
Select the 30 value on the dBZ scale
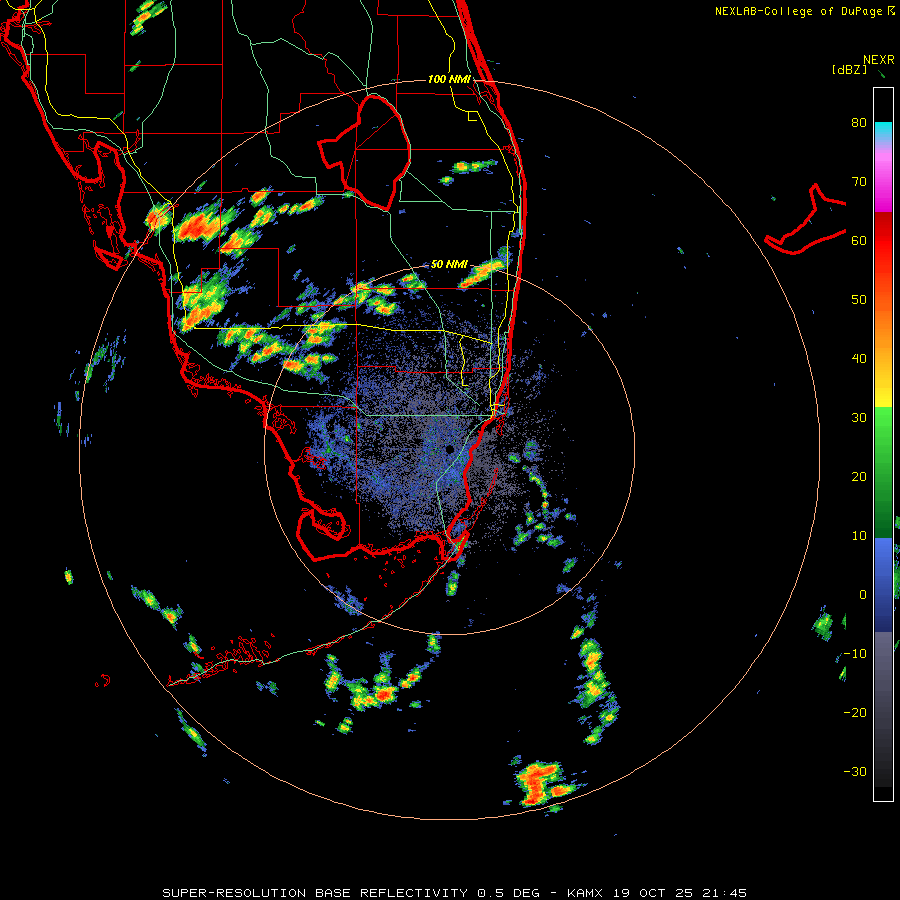[x=859, y=418]
